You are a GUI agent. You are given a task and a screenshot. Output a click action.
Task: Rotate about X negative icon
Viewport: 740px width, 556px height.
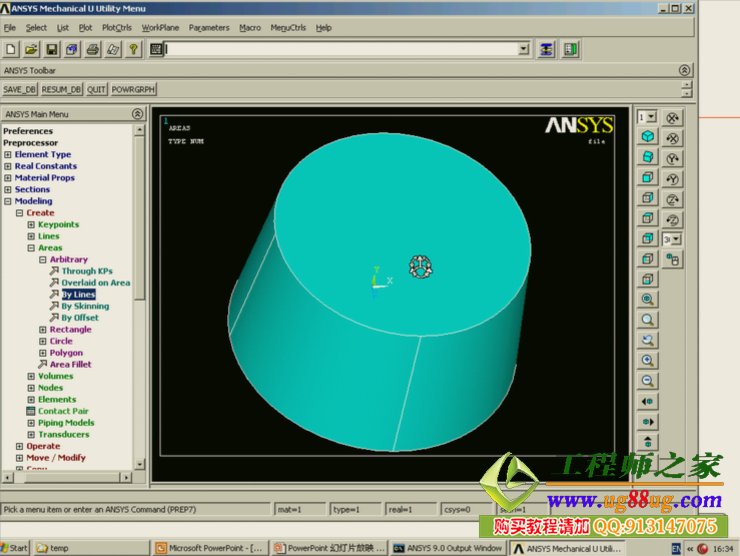pos(673,138)
